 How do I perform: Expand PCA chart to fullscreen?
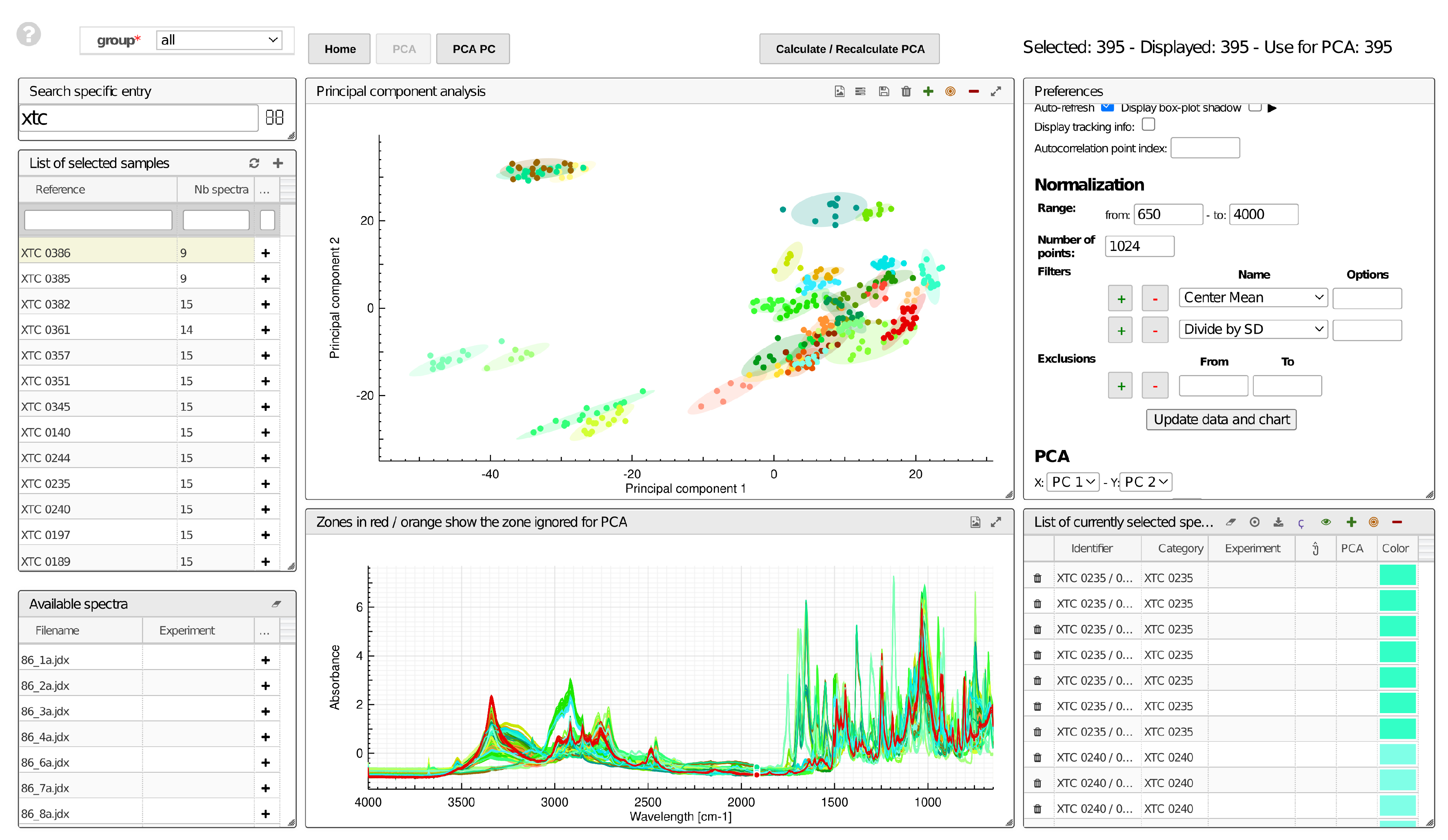tap(996, 91)
